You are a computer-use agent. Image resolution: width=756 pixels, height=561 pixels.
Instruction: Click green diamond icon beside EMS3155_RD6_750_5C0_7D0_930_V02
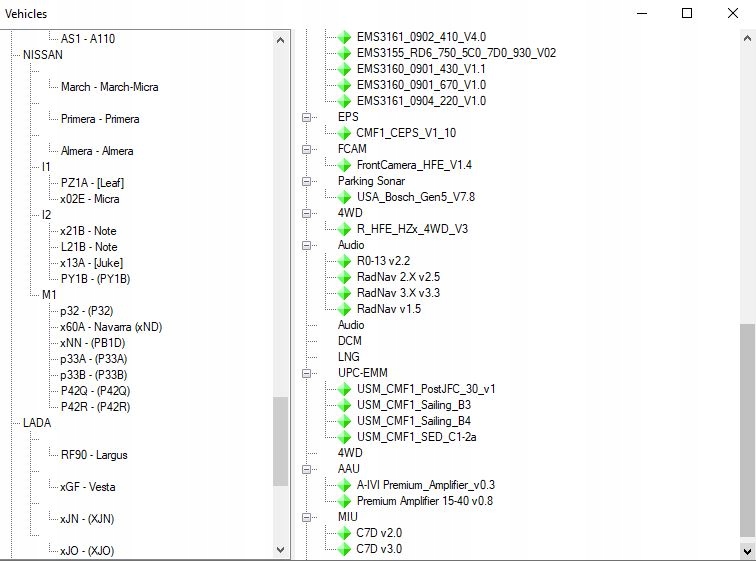click(x=344, y=53)
